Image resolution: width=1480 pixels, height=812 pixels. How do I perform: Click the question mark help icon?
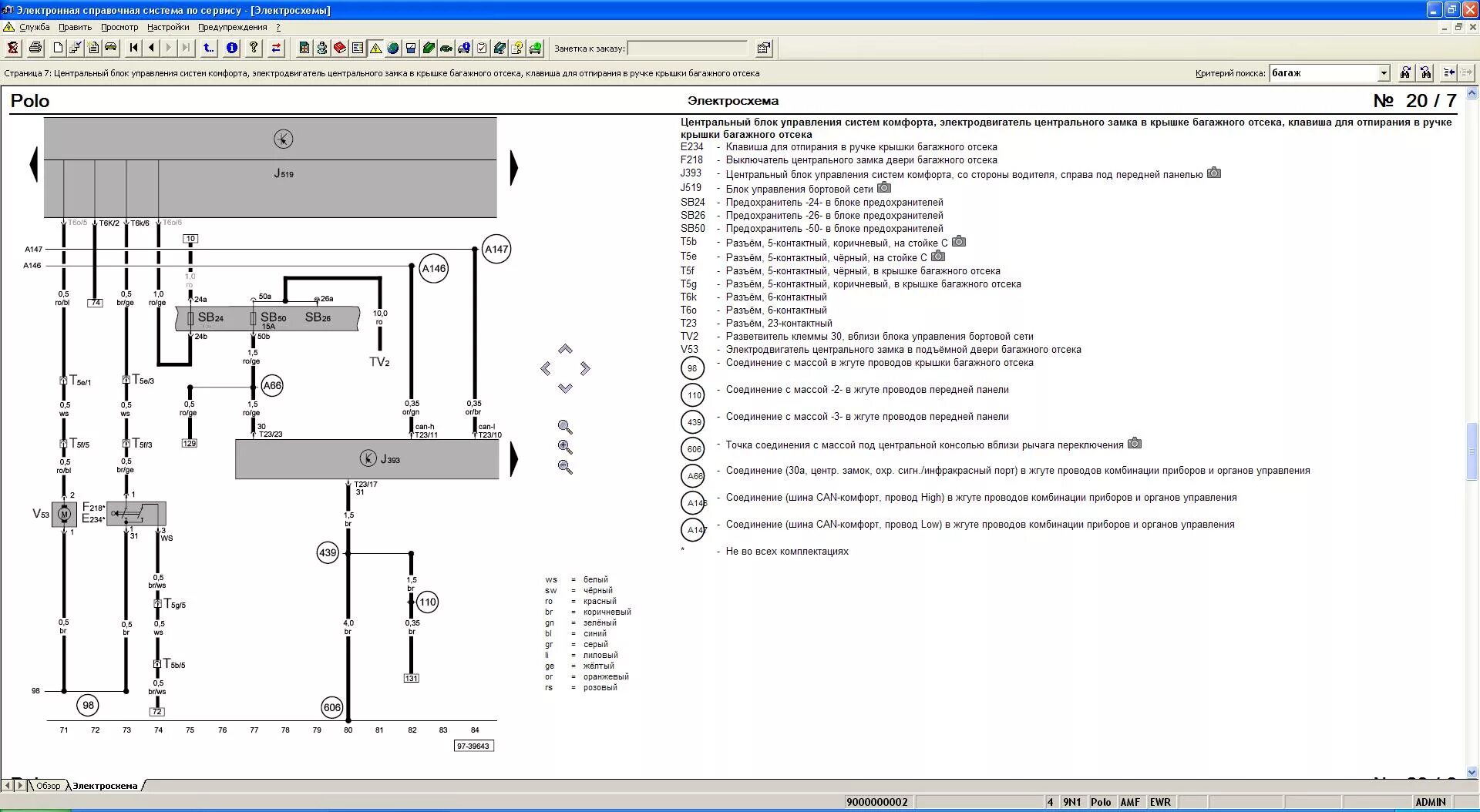[x=254, y=48]
